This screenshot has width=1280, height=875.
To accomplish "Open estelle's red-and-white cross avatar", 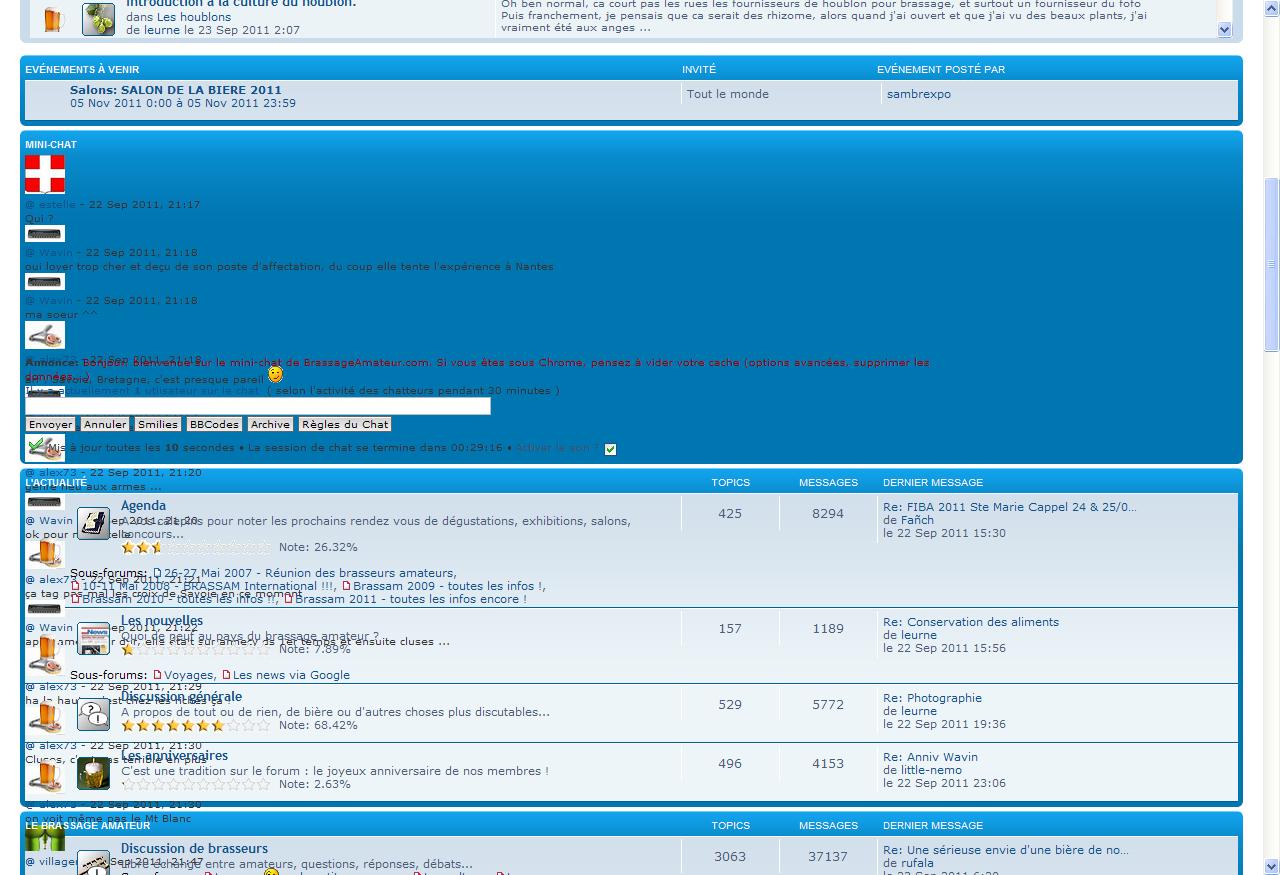I will point(45,174).
